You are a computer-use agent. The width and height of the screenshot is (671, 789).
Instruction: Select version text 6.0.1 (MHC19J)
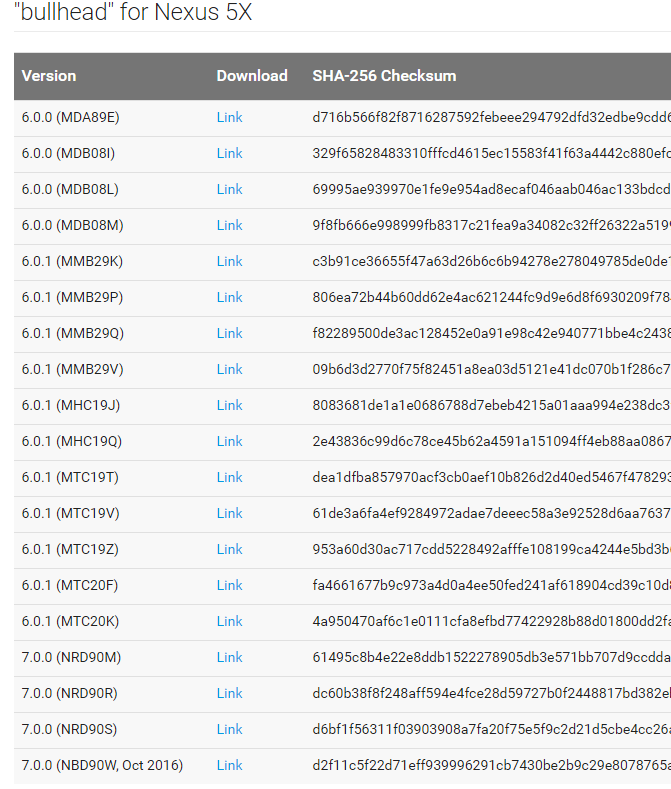coord(71,405)
